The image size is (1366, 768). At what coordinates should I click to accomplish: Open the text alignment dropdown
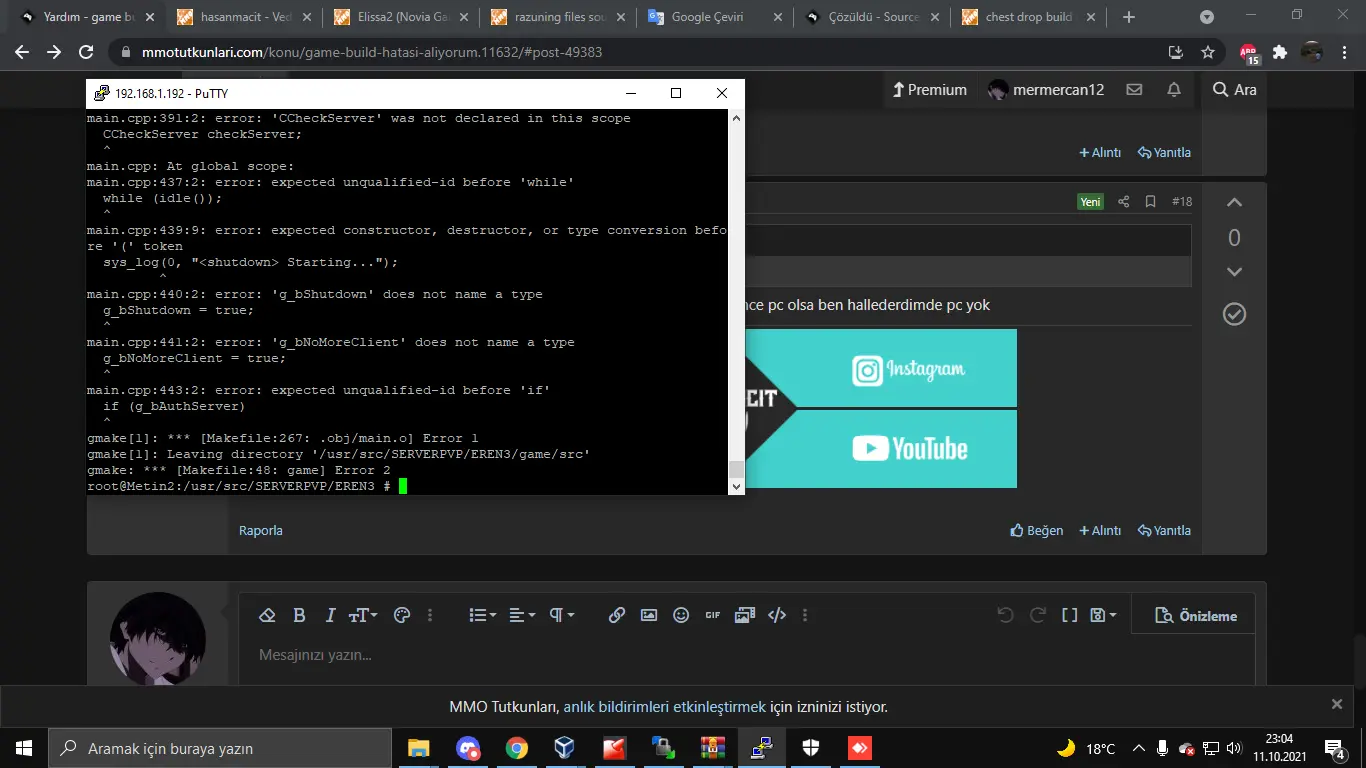[519, 615]
